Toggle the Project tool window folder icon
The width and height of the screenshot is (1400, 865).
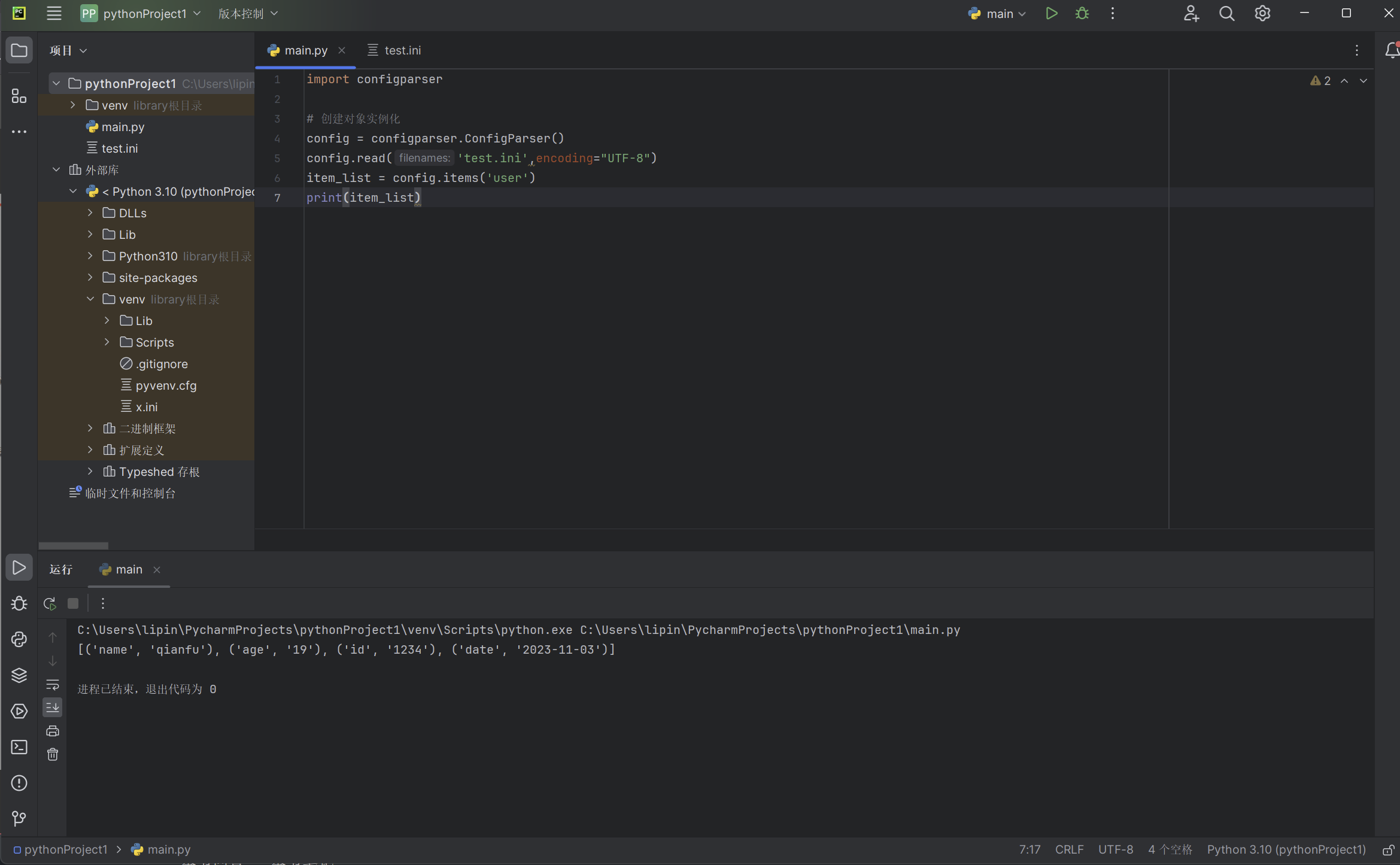coord(19,50)
